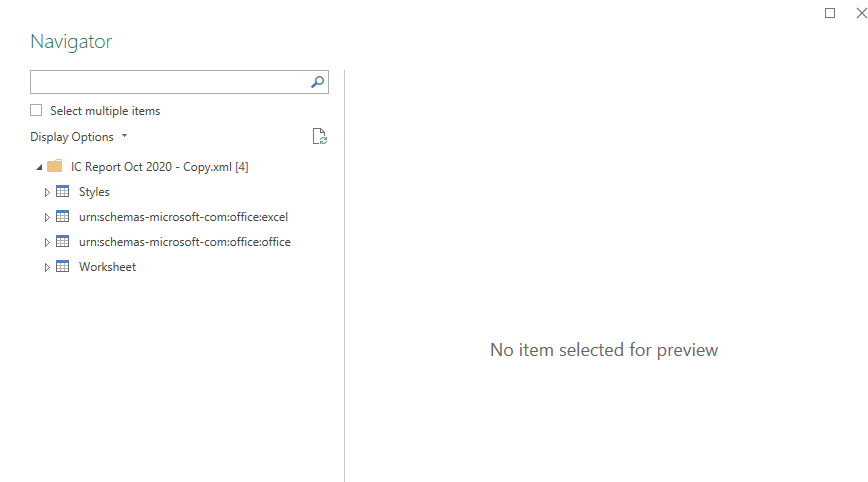Expand the Worksheet tree node
Image resolution: width=868 pixels, height=482 pixels.
point(47,267)
